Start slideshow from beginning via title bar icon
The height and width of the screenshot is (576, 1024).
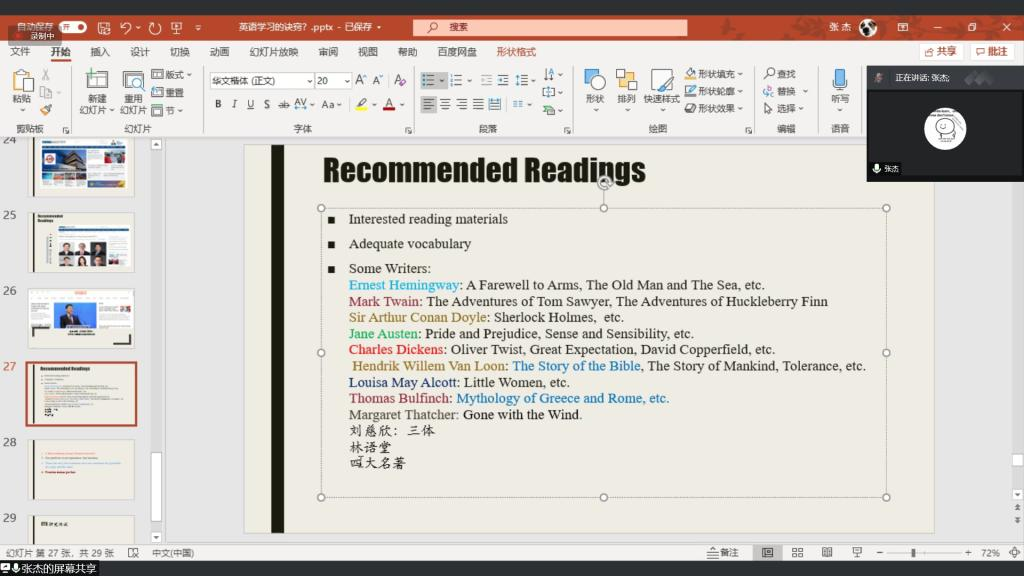tap(176, 27)
